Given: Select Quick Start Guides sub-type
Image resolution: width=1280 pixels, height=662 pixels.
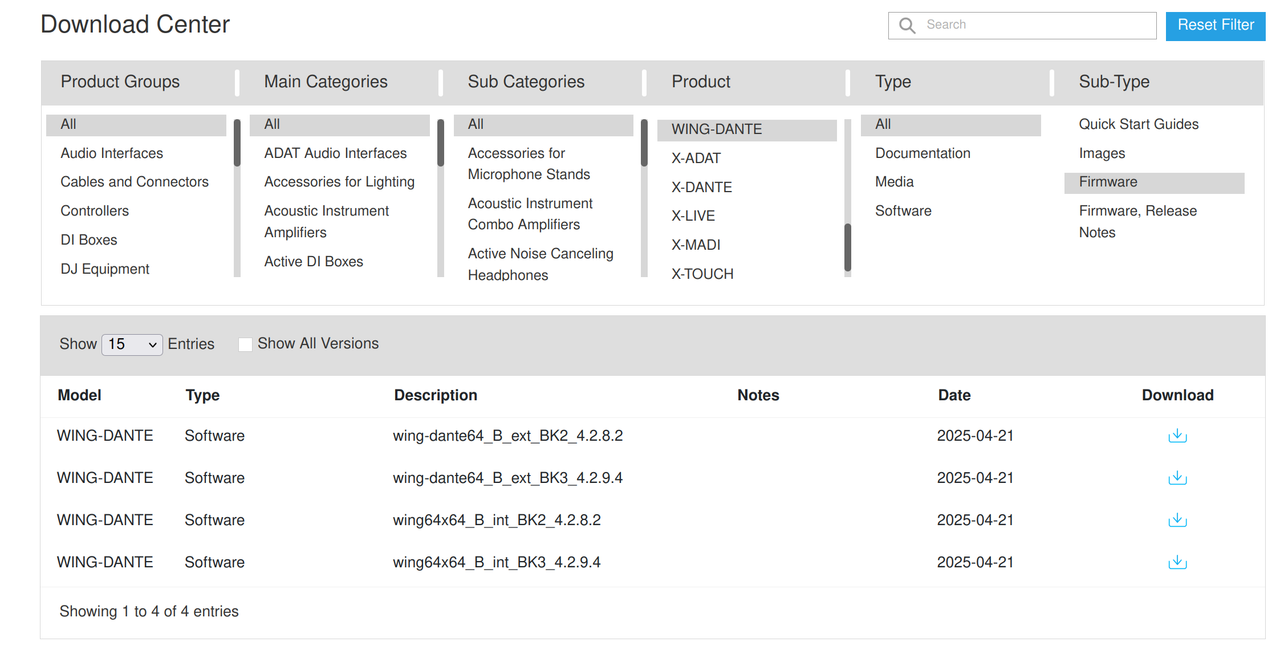Looking at the screenshot, I should click(x=1139, y=124).
